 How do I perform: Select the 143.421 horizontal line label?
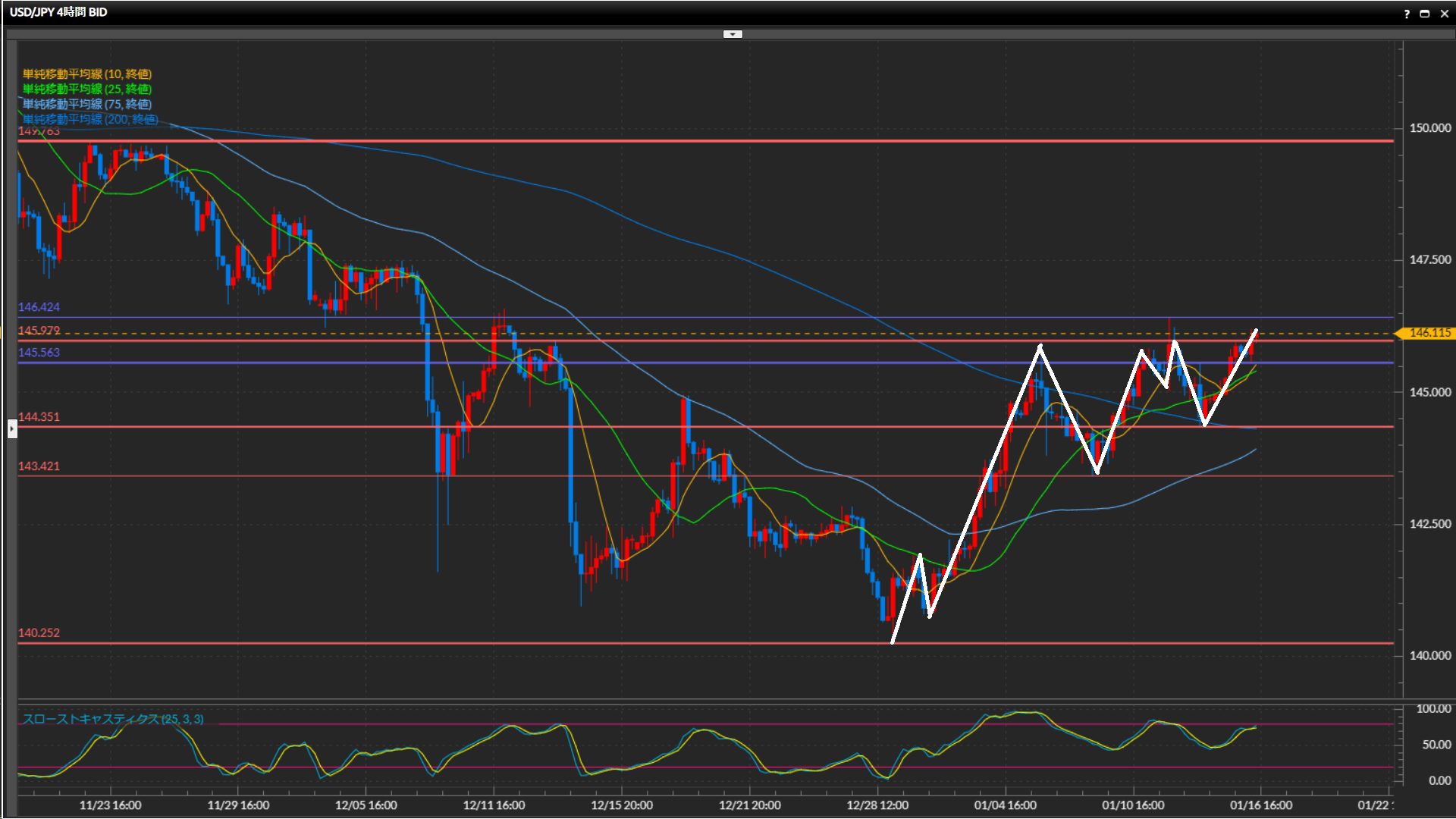pyautogui.click(x=39, y=466)
